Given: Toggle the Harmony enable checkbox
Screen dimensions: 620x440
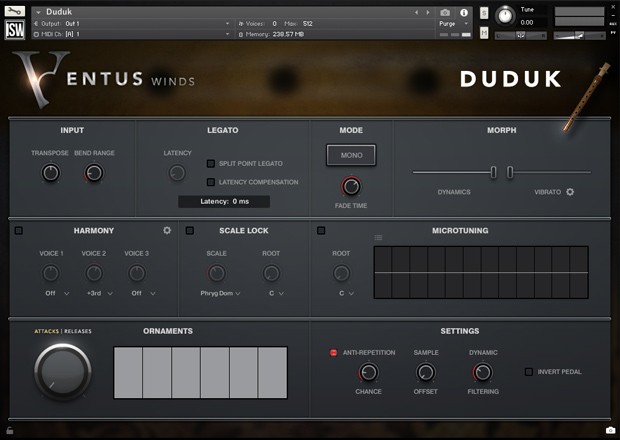Looking at the screenshot, I should pyautogui.click(x=19, y=230).
